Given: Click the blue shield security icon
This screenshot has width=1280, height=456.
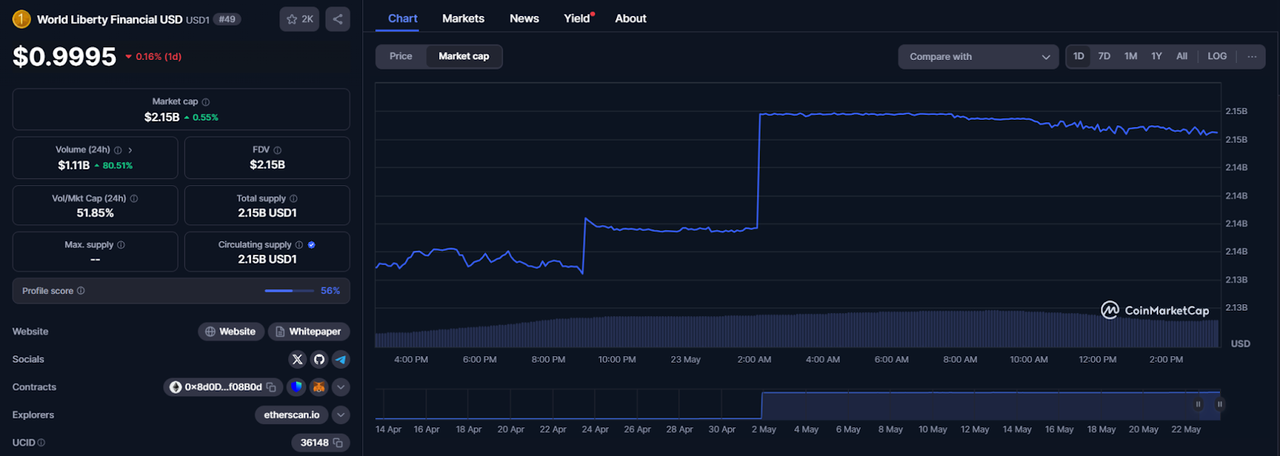Looking at the screenshot, I should pos(297,387).
